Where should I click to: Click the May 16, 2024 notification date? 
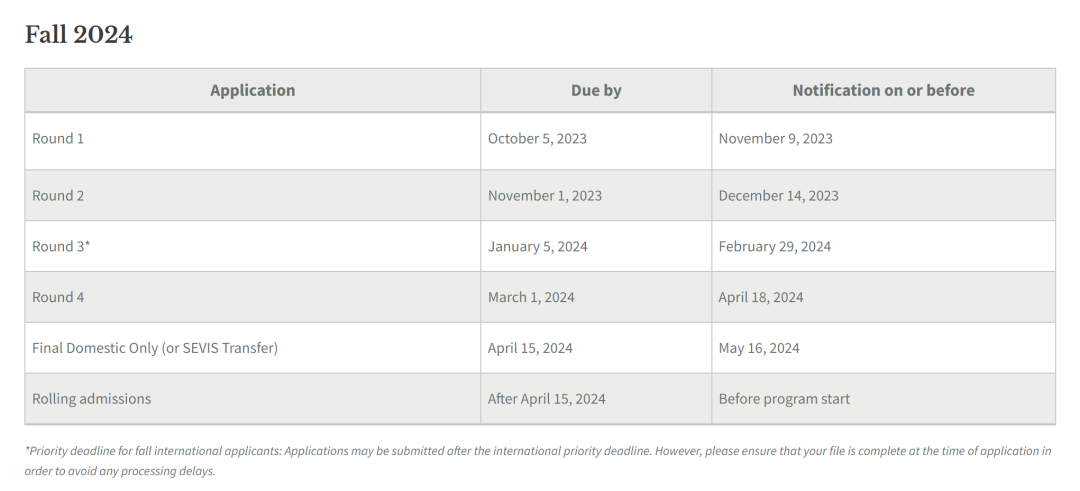coord(759,348)
